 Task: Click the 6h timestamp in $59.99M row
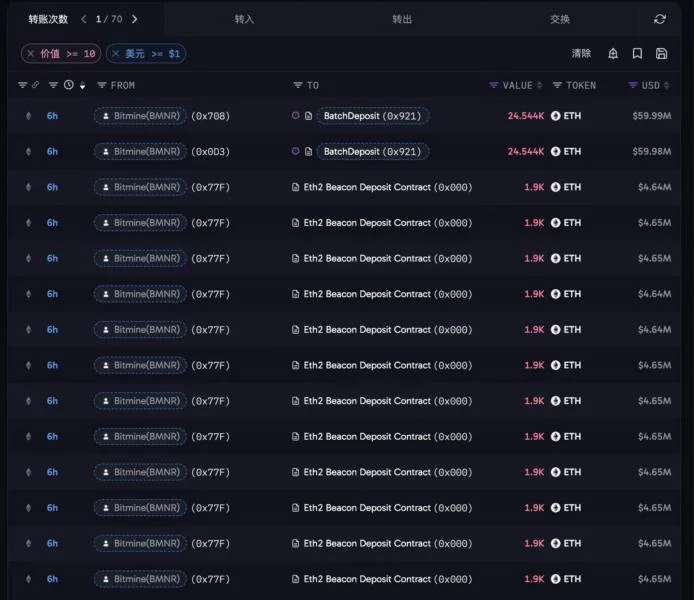[x=52, y=116]
